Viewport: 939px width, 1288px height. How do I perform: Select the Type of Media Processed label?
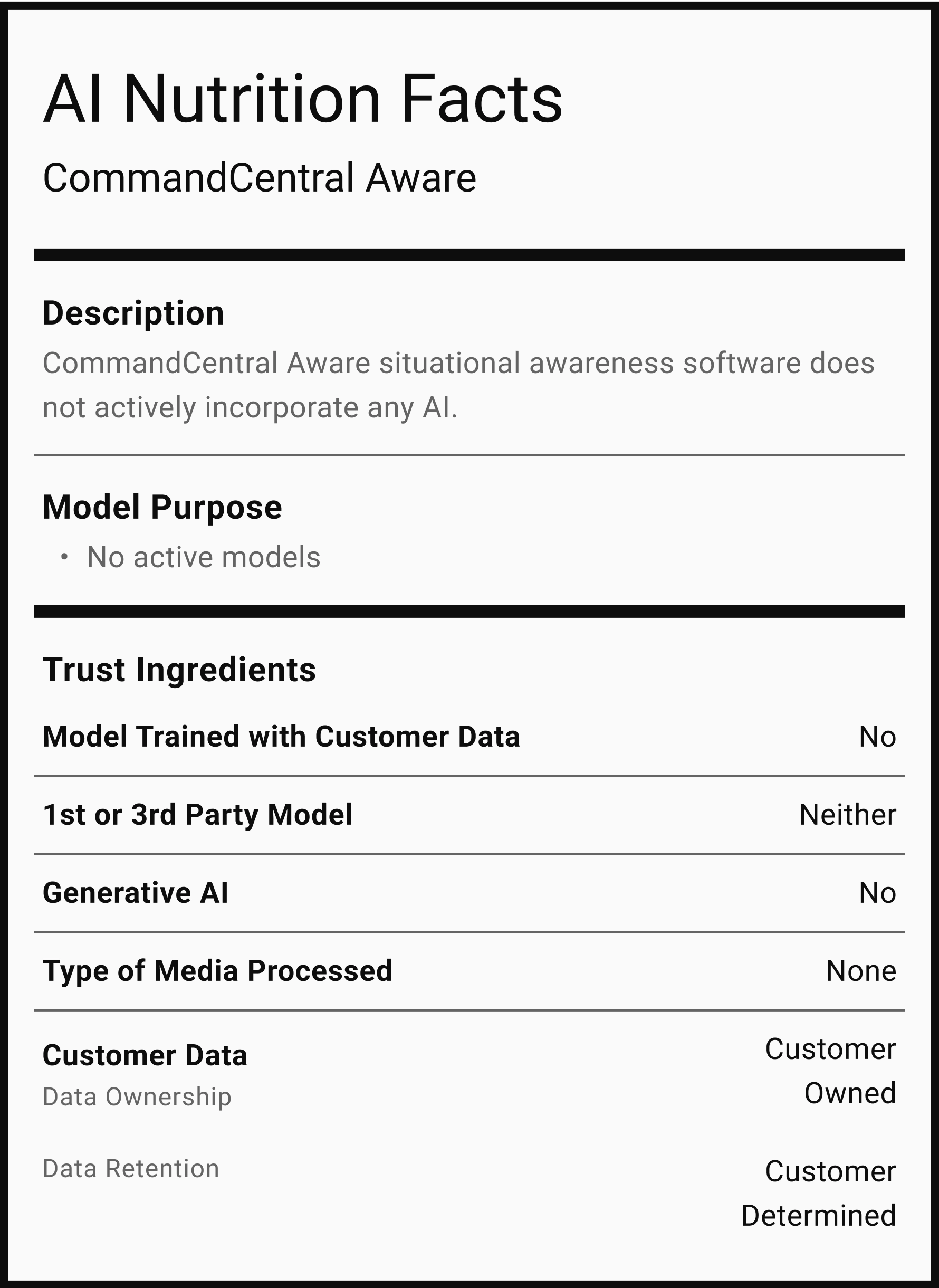pyautogui.click(x=217, y=970)
